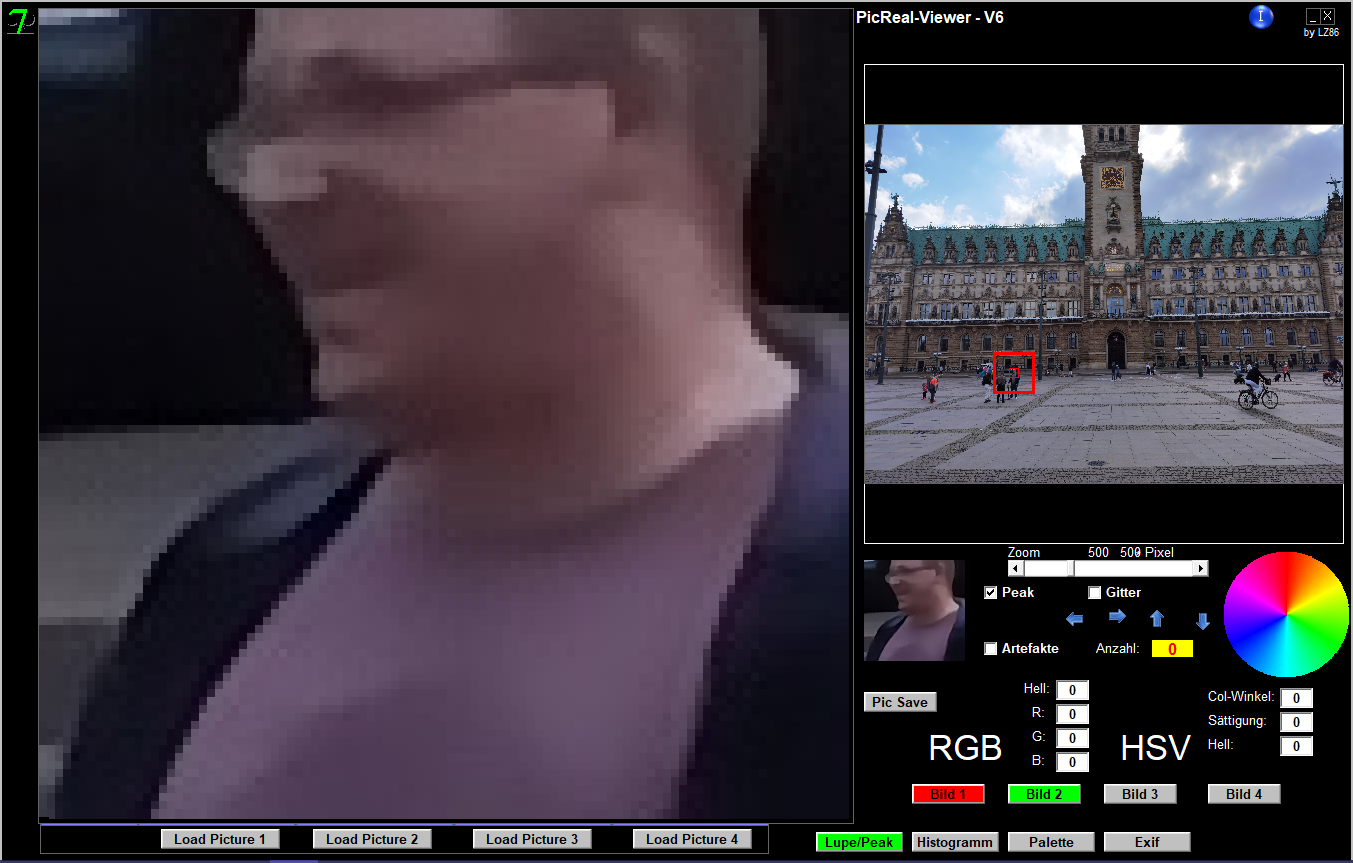
Task: Click Load Picture 4 button
Action: [692, 839]
